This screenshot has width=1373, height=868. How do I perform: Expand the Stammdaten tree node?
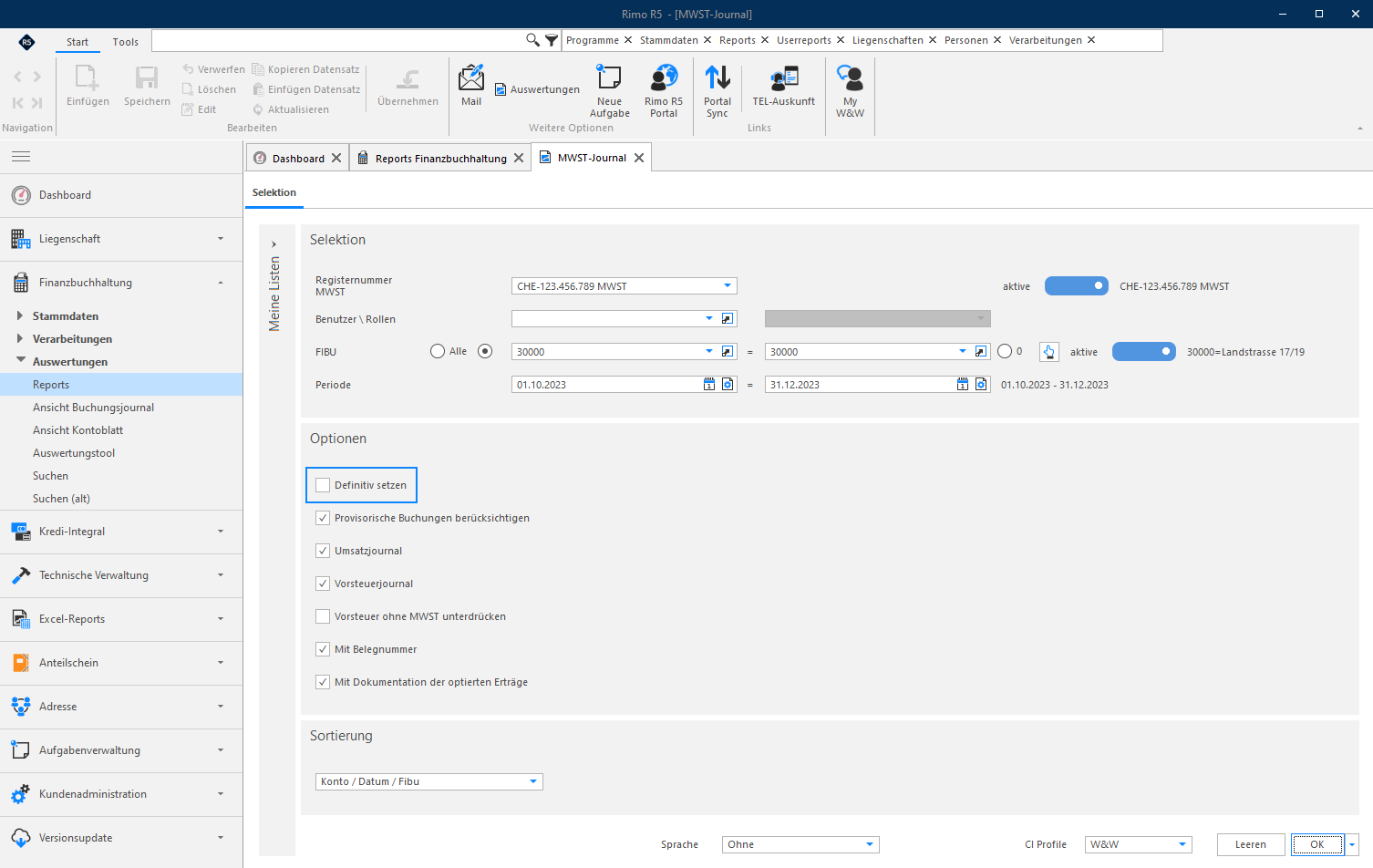tap(20, 315)
